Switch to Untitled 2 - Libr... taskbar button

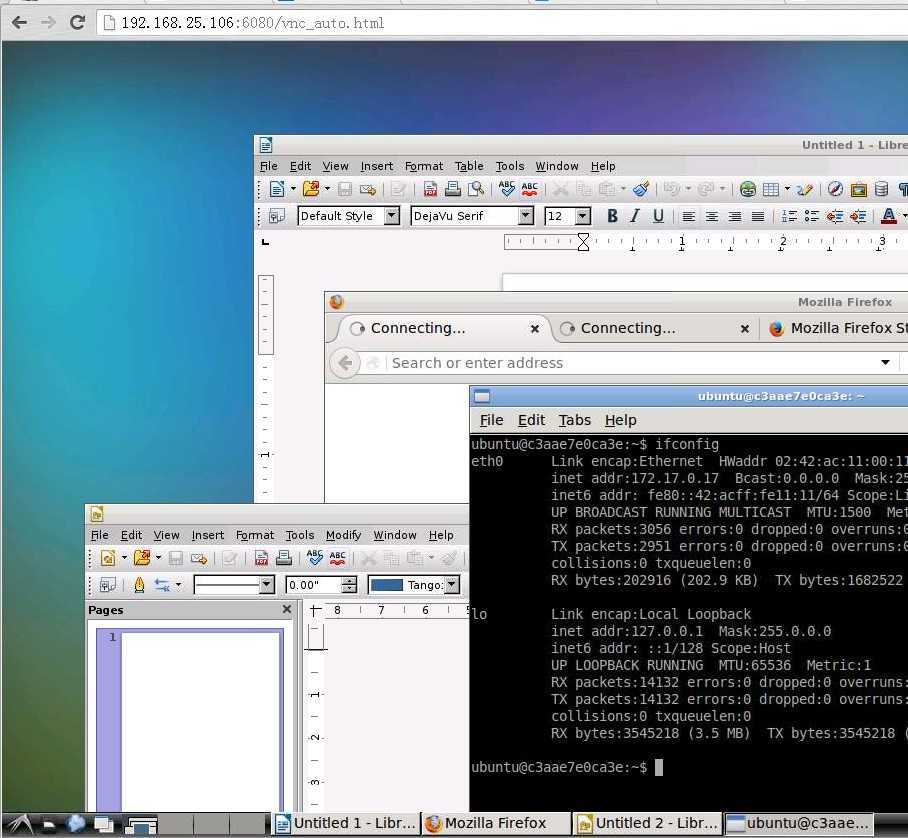tap(647, 823)
